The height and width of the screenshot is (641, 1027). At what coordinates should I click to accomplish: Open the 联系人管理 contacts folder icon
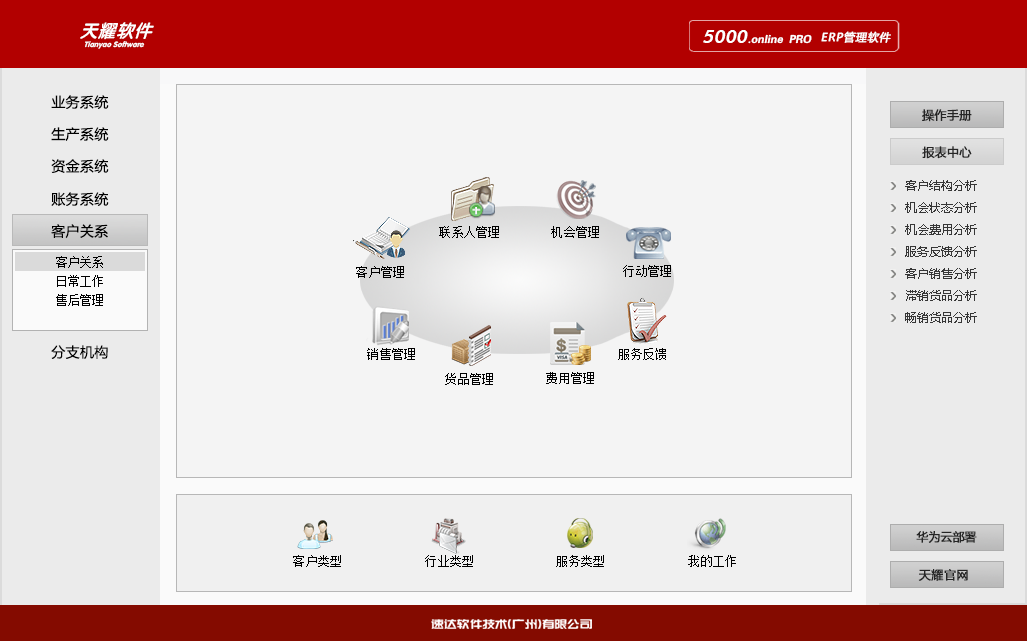coord(472,199)
